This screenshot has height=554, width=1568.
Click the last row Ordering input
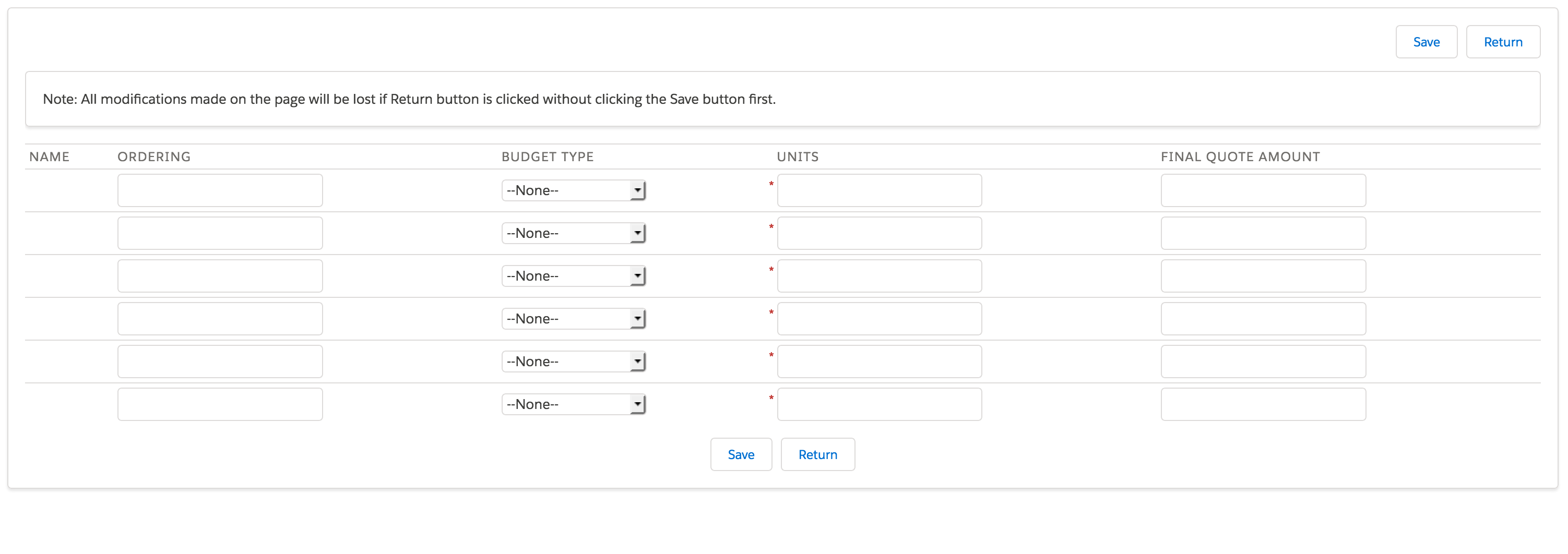point(220,404)
